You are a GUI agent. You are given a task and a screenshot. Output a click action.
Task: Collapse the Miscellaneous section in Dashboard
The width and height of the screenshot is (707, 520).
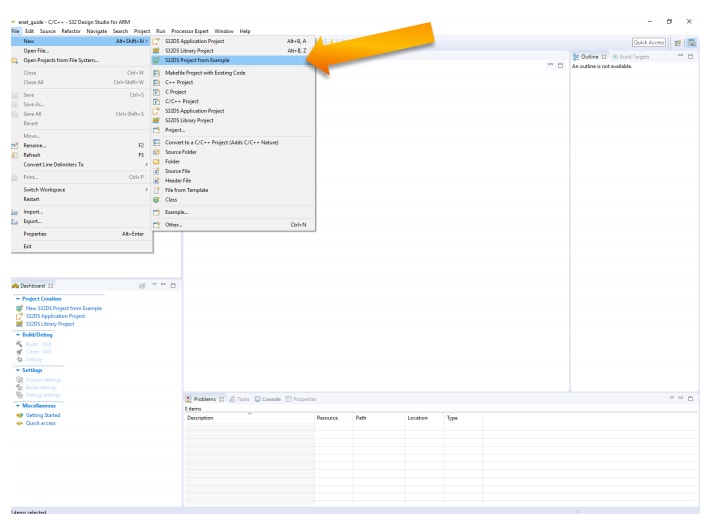pyautogui.click(x=15, y=406)
